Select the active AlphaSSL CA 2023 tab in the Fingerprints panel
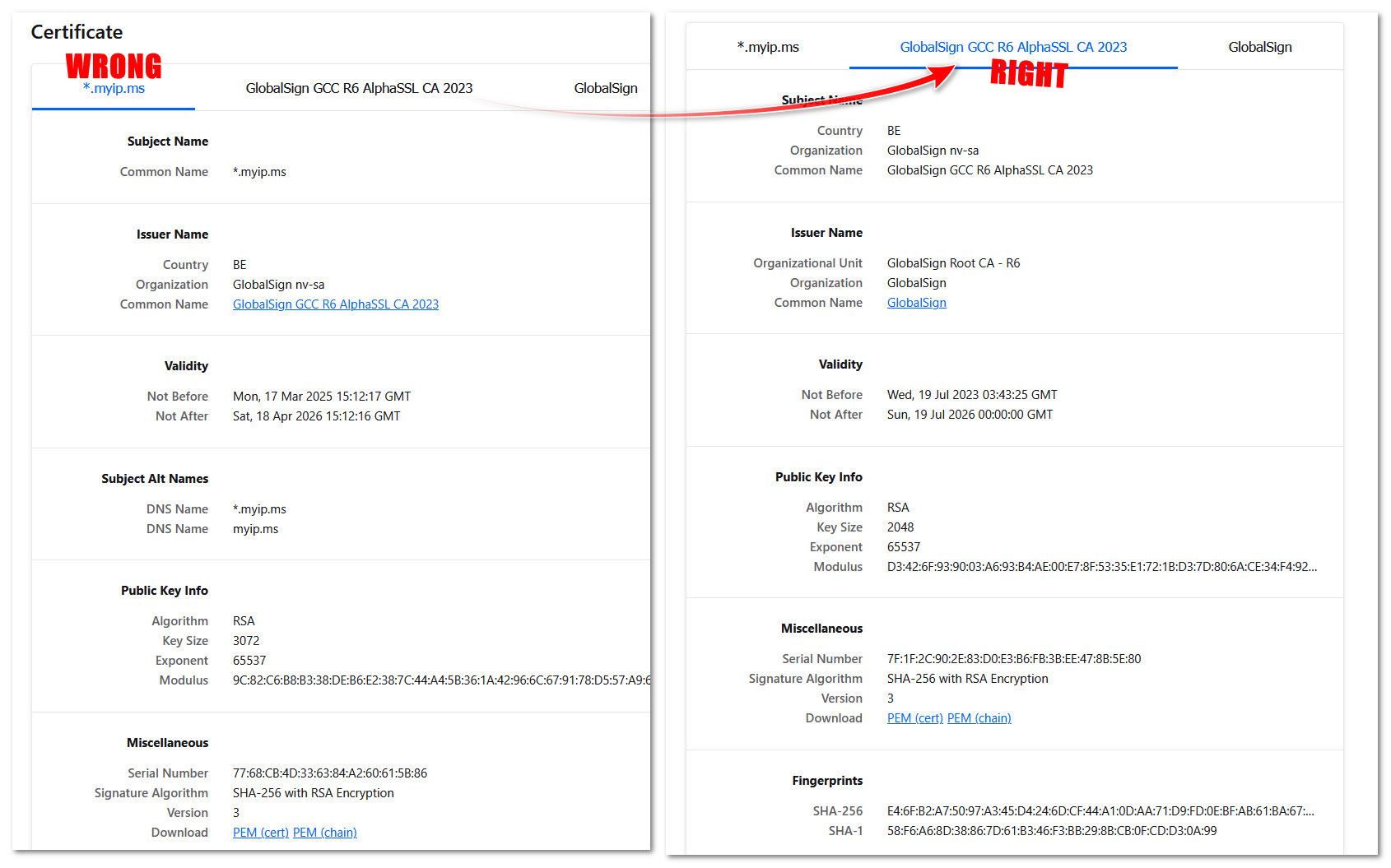 tap(1013, 47)
